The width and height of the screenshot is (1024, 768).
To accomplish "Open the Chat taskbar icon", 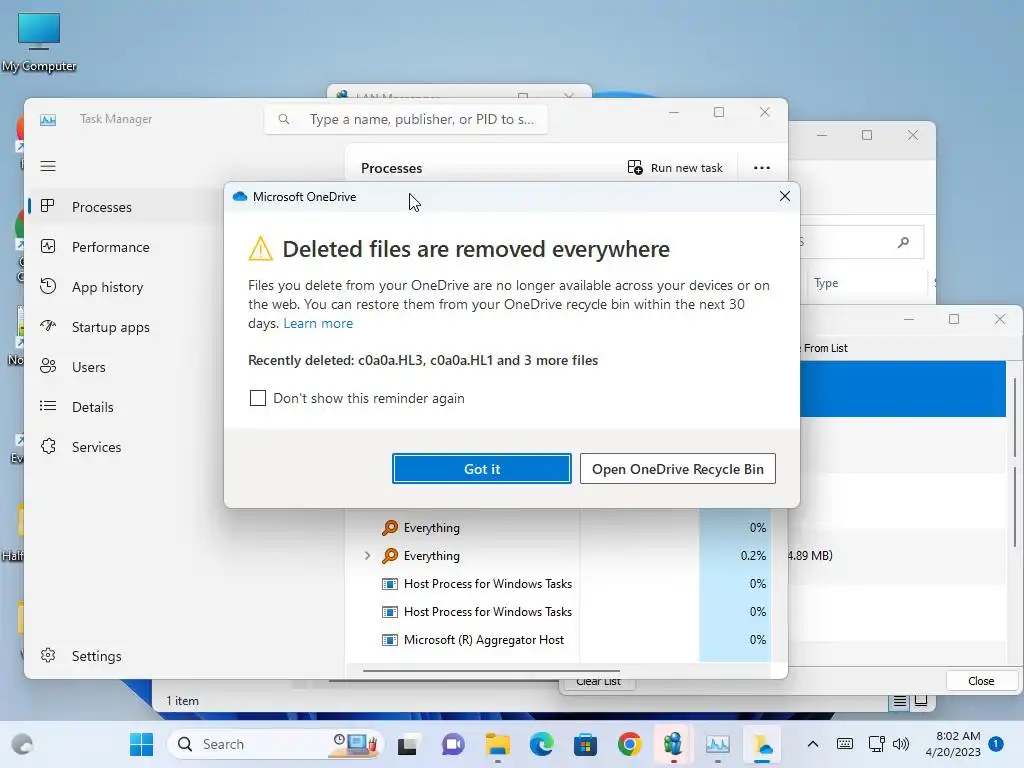I will (453, 744).
